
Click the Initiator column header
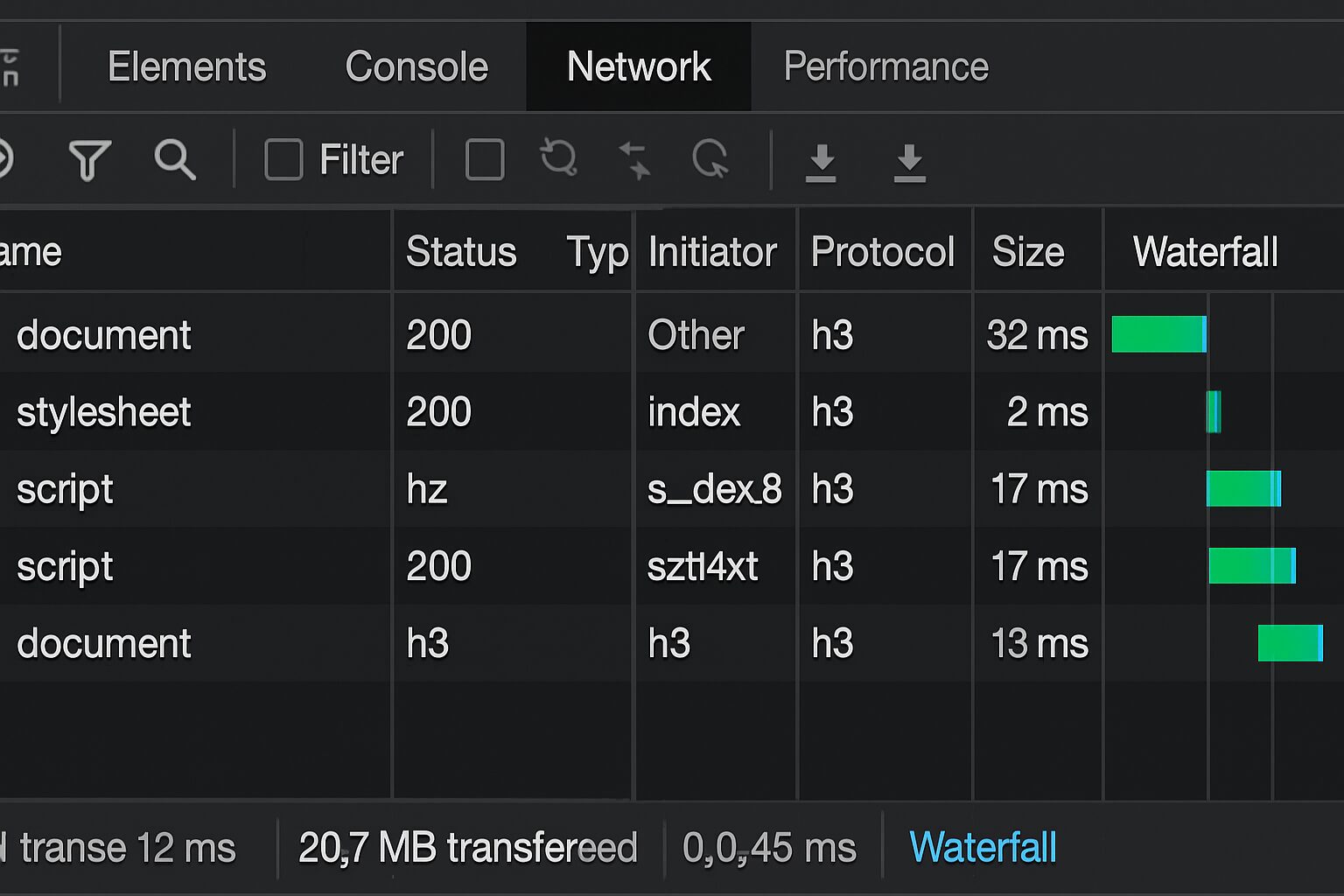click(x=712, y=252)
